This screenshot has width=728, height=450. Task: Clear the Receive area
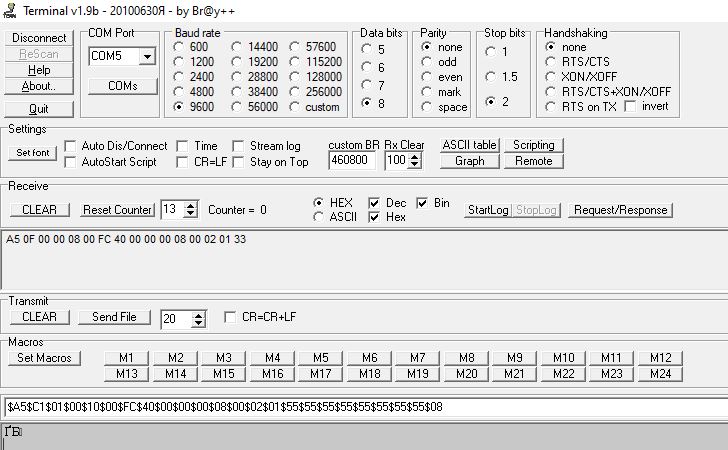[x=39, y=210]
